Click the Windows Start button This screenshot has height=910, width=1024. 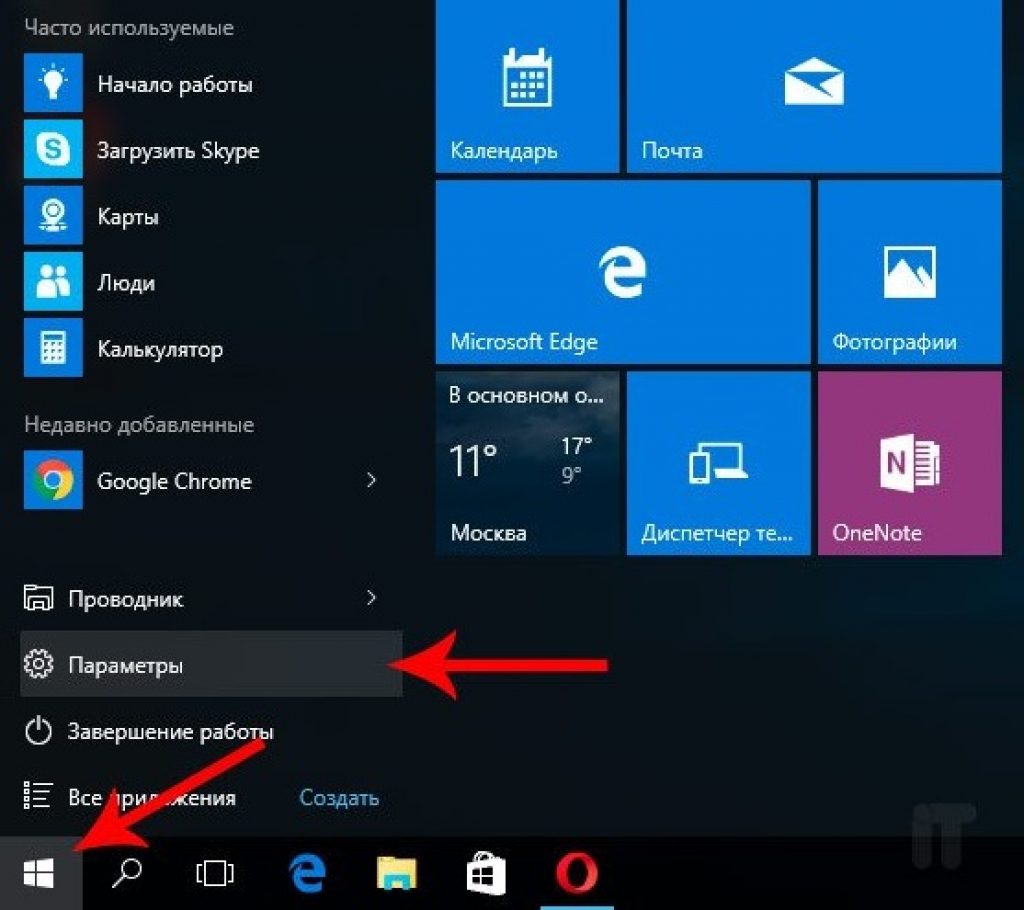click(x=39, y=873)
